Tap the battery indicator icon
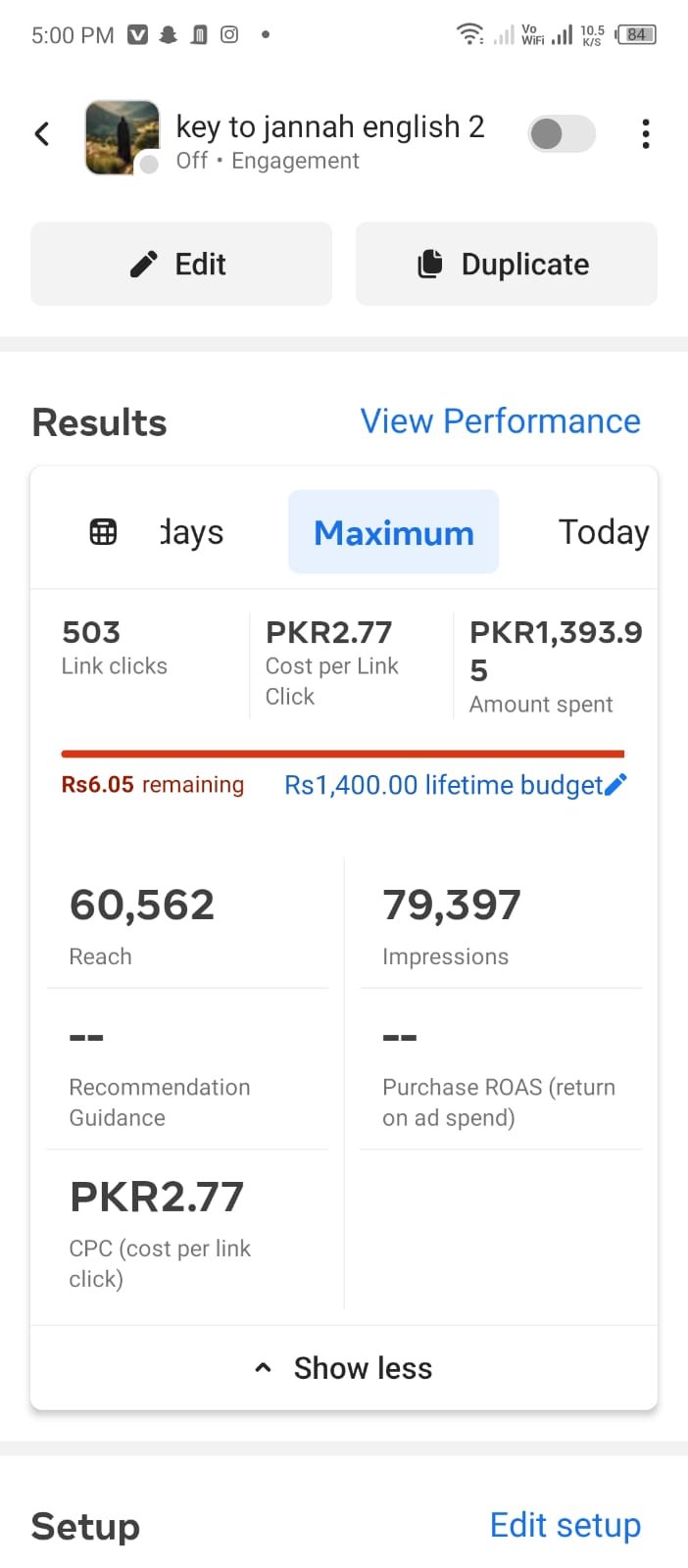 point(636,35)
